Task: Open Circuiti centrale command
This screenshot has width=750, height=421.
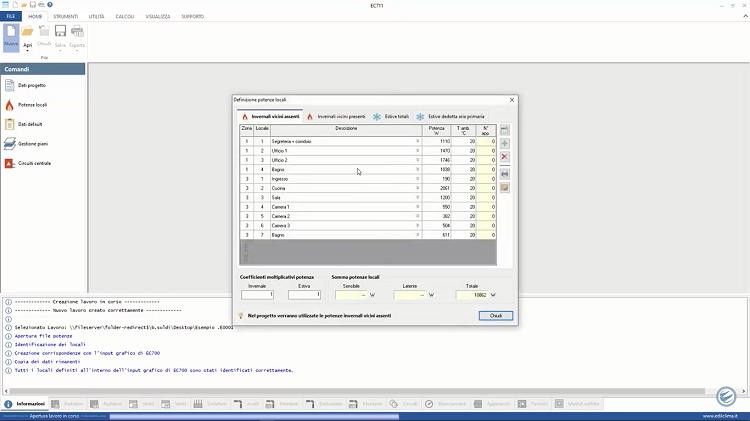Action: (x=35, y=163)
